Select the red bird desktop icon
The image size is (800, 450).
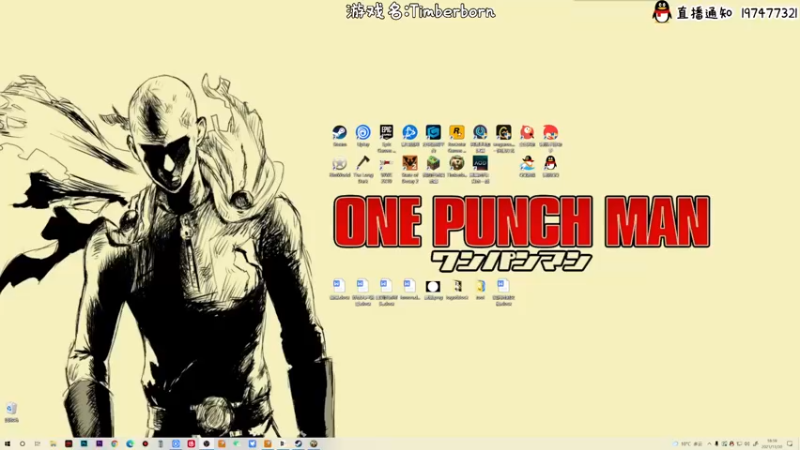[527, 133]
